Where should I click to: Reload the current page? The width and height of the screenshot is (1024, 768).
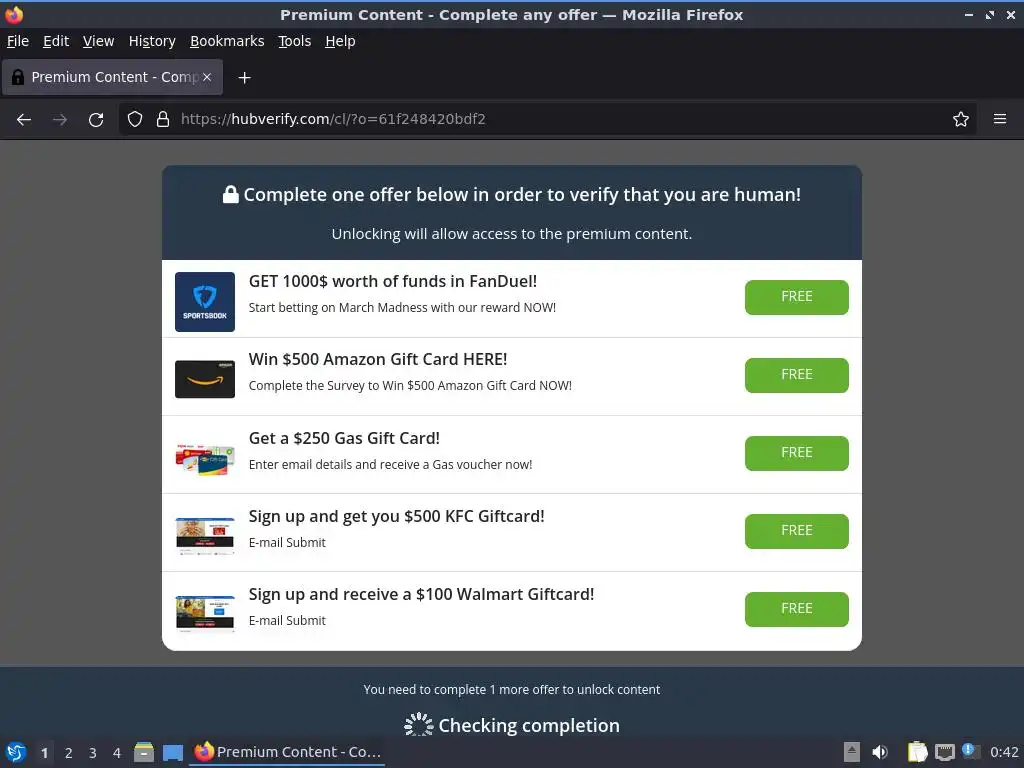tap(96, 120)
